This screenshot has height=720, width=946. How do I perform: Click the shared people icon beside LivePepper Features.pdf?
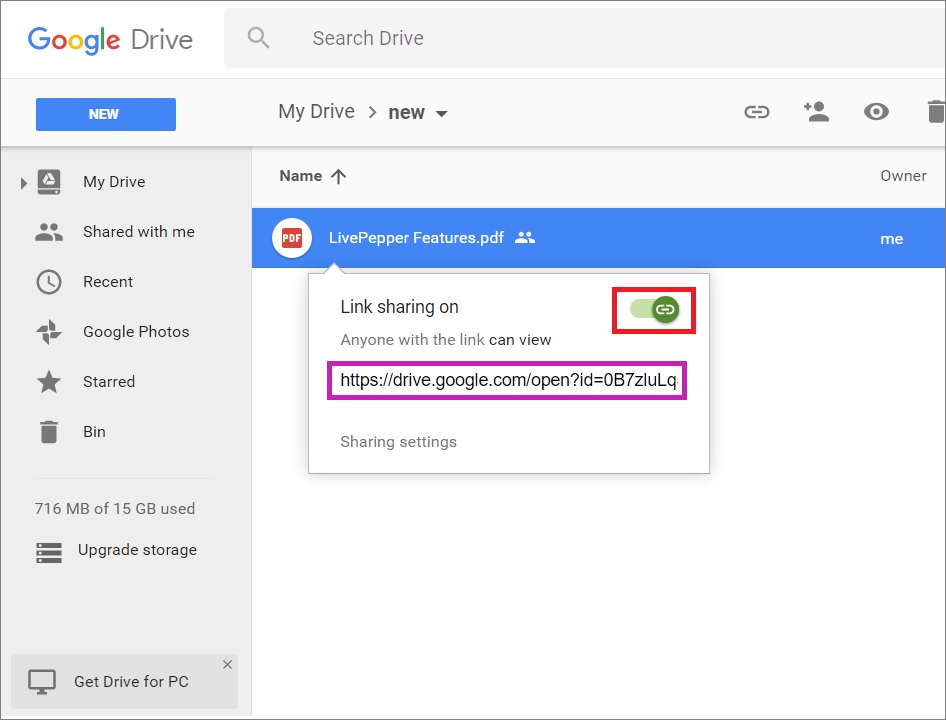tap(525, 238)
